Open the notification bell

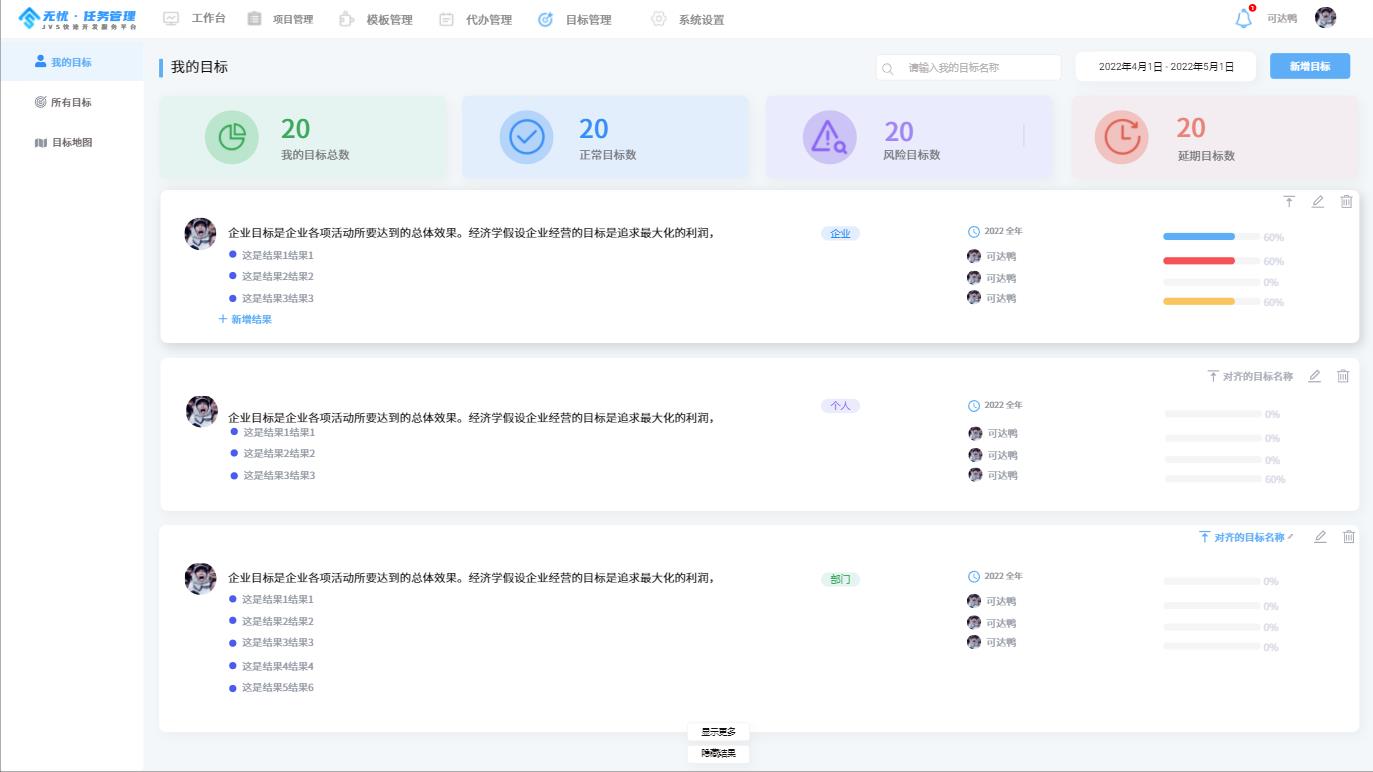point(1244,18)
